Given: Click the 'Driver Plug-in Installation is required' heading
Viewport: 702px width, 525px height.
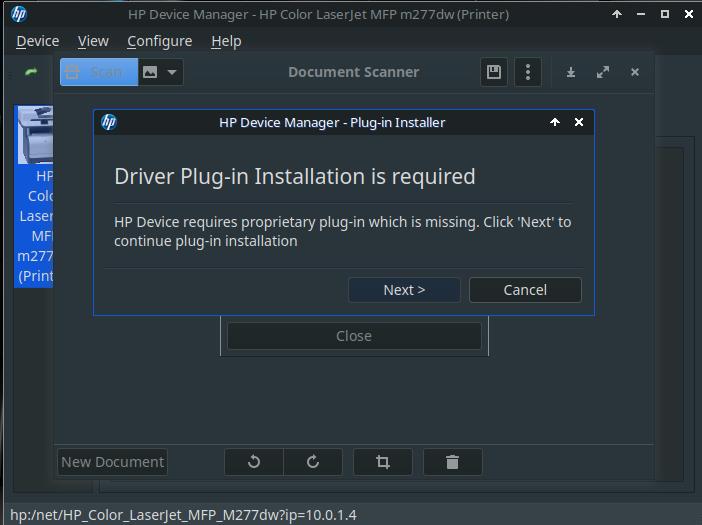Looking at the screenshot, I should tap(295, 176).
